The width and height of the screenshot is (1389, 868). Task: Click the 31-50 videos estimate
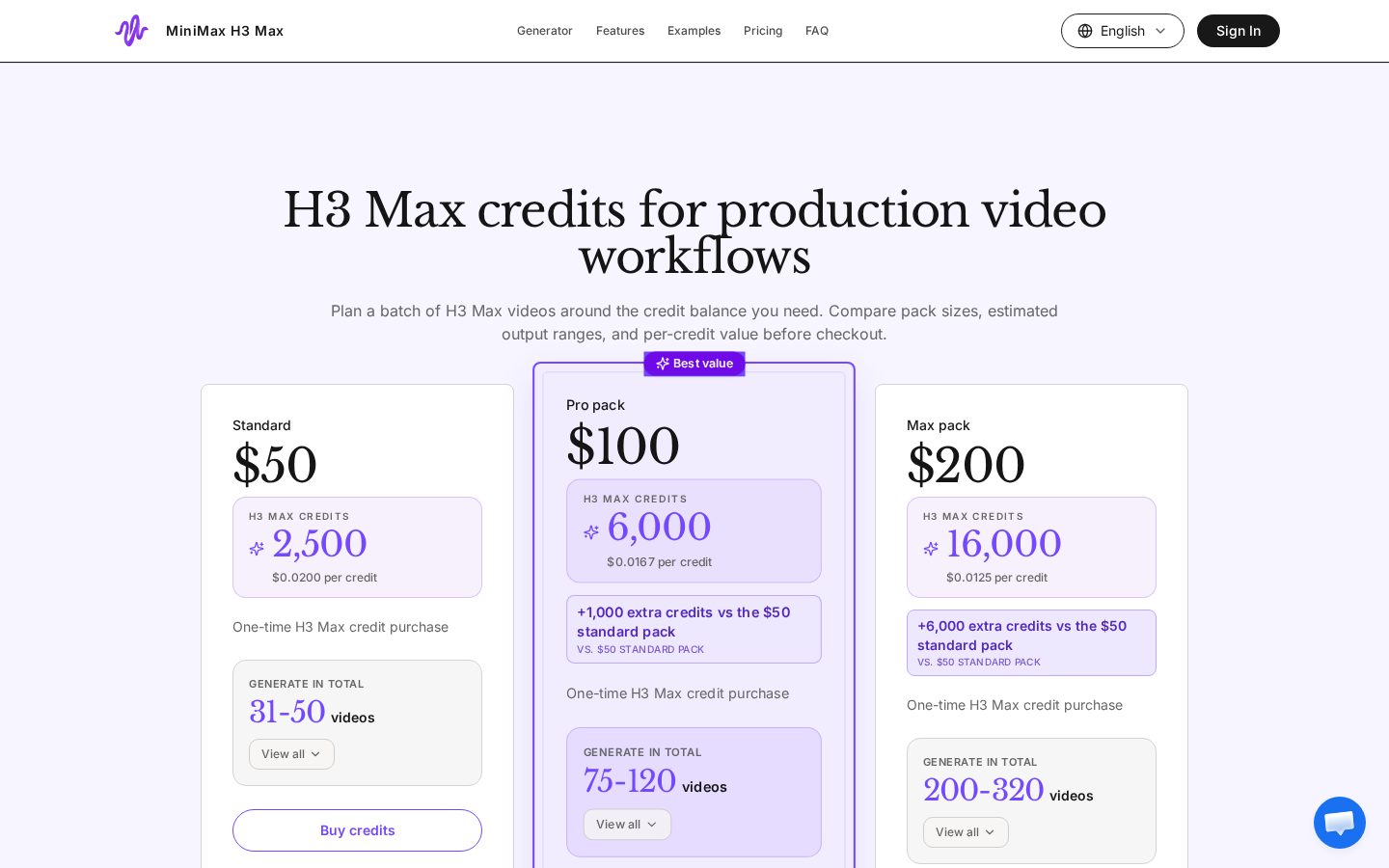312,713
